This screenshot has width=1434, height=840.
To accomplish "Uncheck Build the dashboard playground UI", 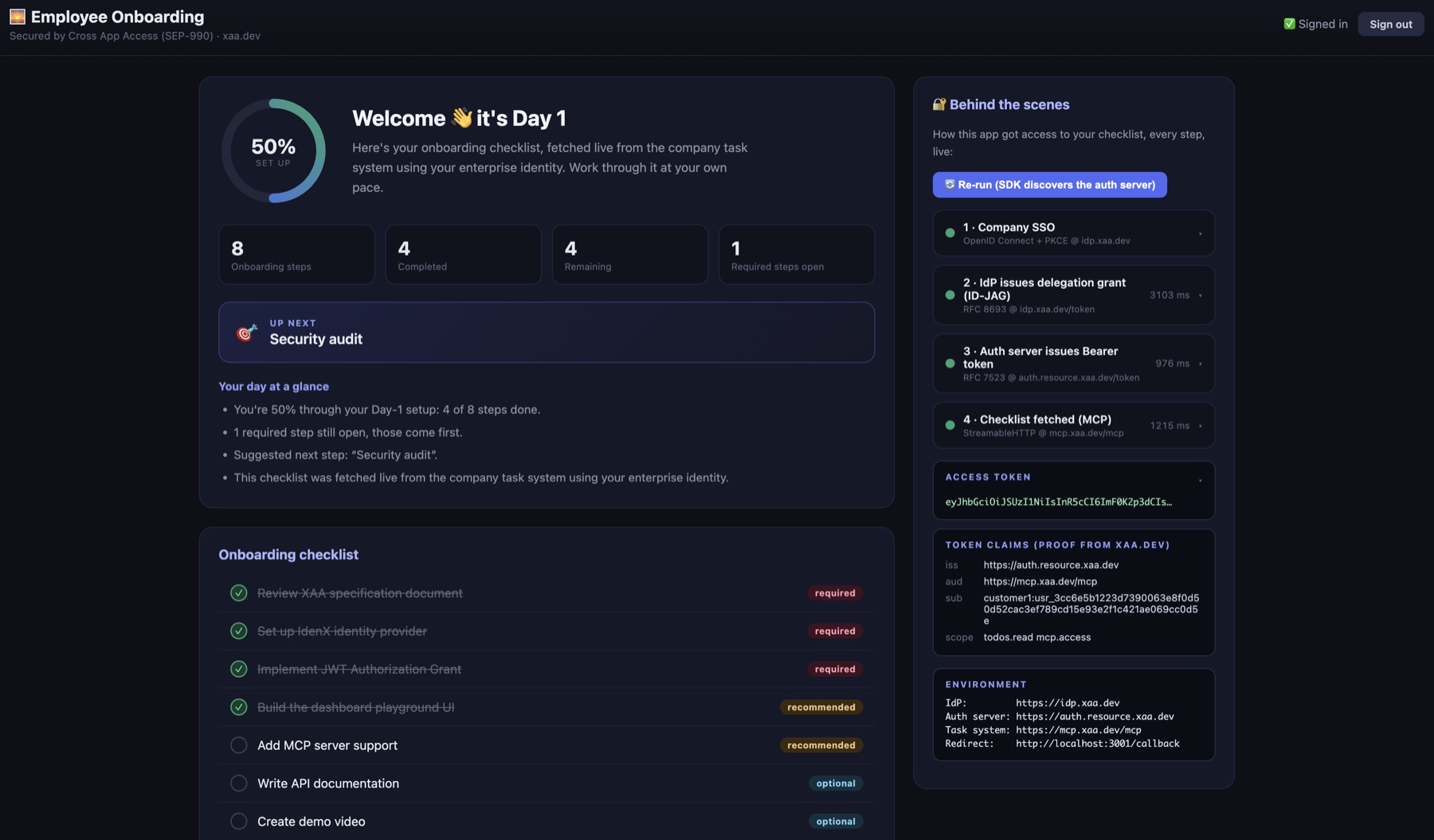I will click(x=238, y=708).
